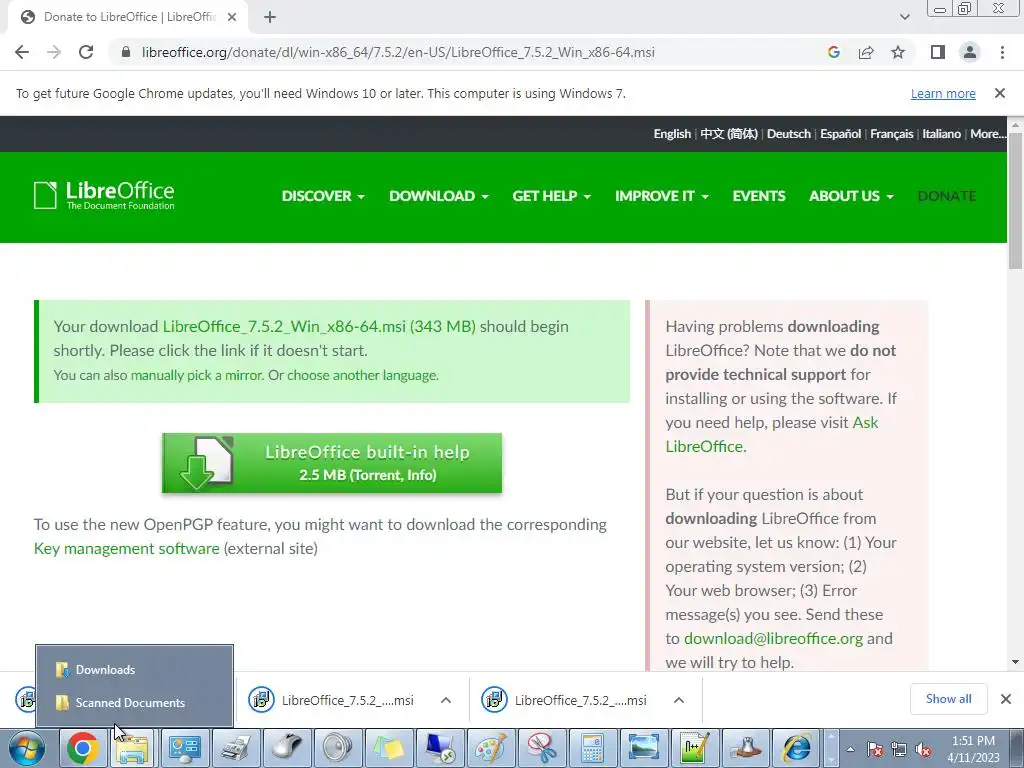
Task: Click the share page icon
Action: (x=866, y=52)
